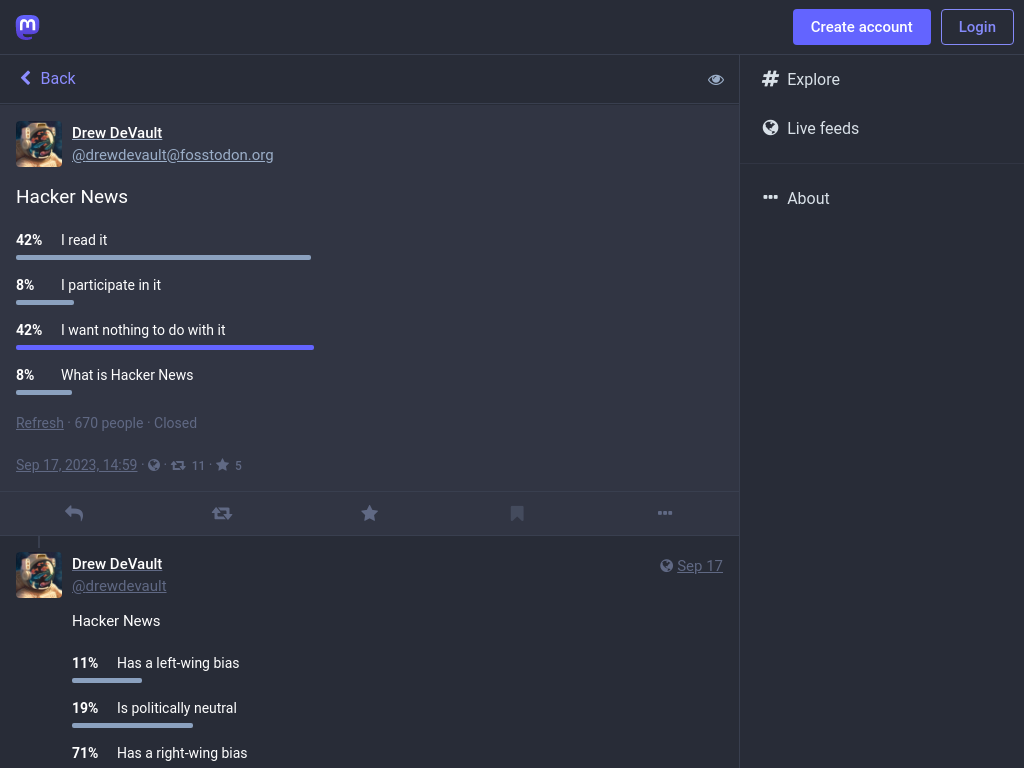The width and height of the screenshot is (1024, 768).
Task: Click the Back chevron arrow icon
Action: 25,78
